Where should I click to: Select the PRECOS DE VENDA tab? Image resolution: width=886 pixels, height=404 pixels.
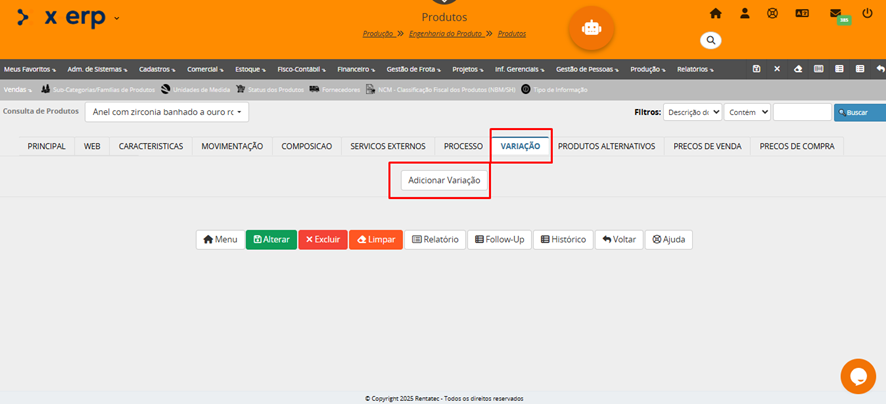(708, 146)
